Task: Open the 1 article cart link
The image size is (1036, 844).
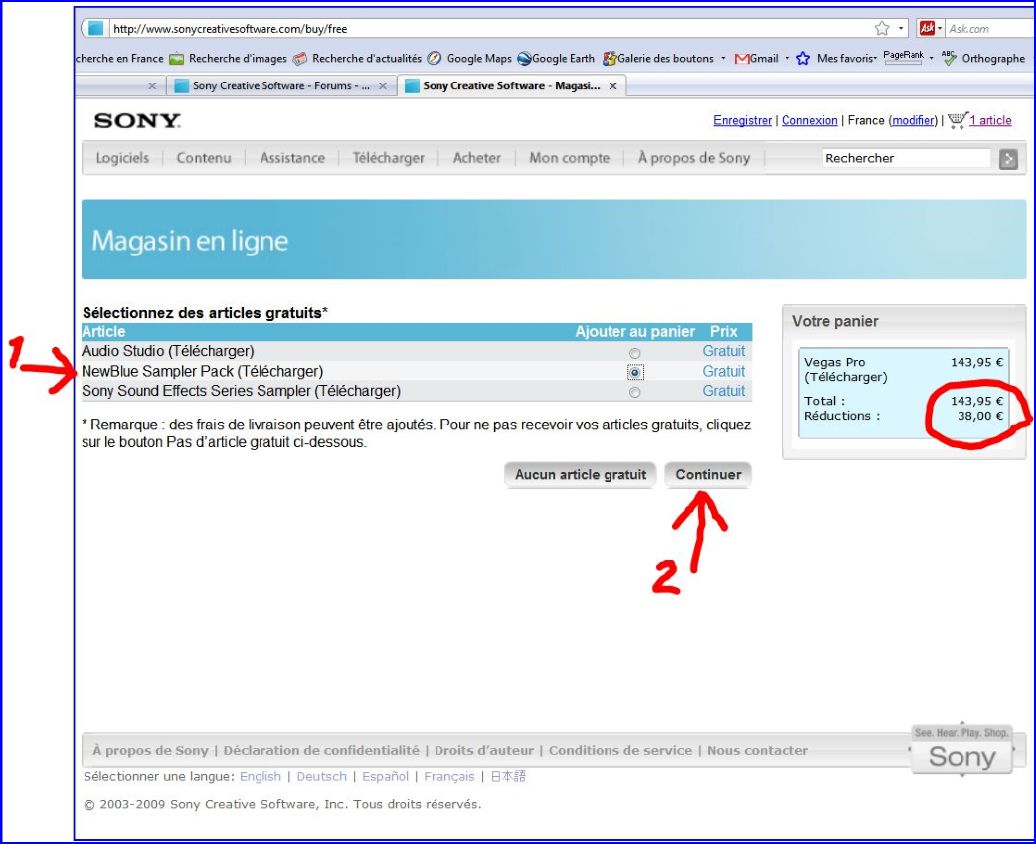Action: (x=990, y=120)
